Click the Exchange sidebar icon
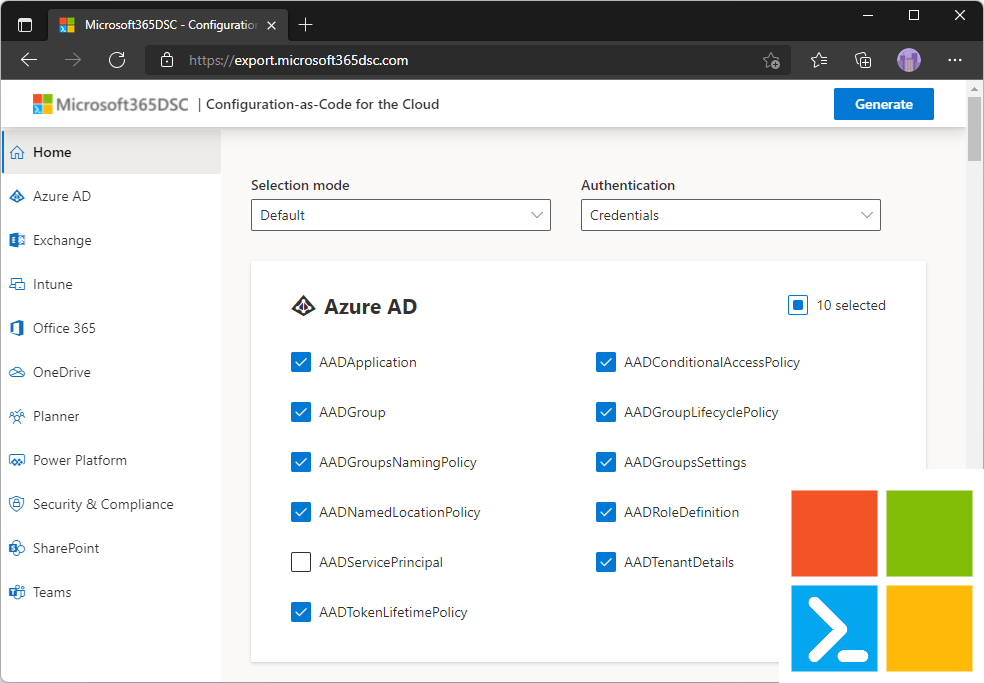Image resolution: width=984 pixels, height=683 pixels. click(x=17, y=240)
